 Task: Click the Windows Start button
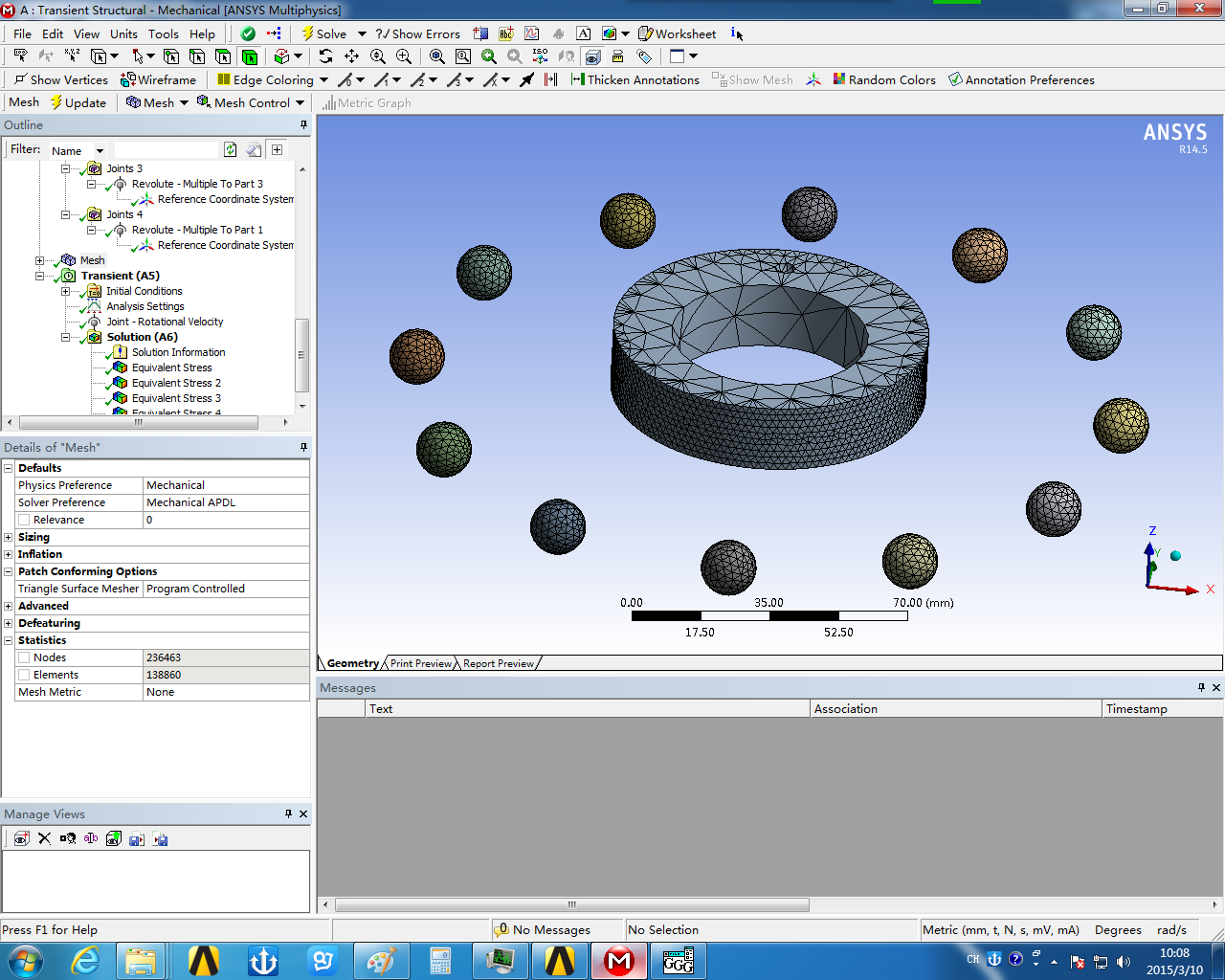point(26,961)
